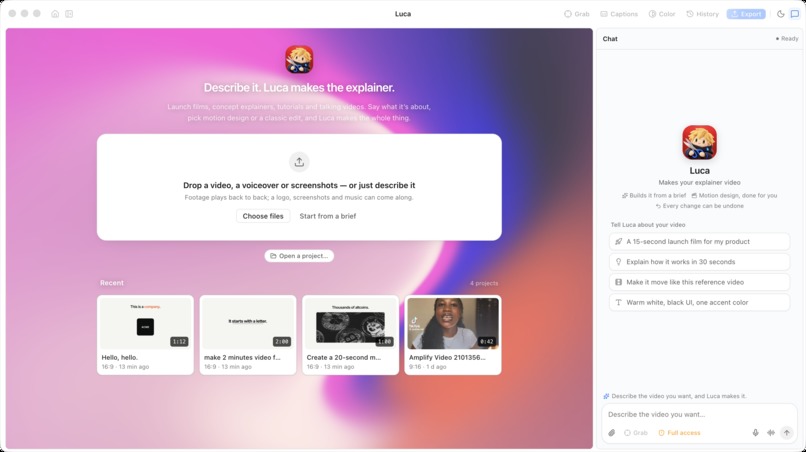Open the 'Amplify Video 2101356...' project
Viewport: 806px width, 452px height.
(x=453, y=335)
